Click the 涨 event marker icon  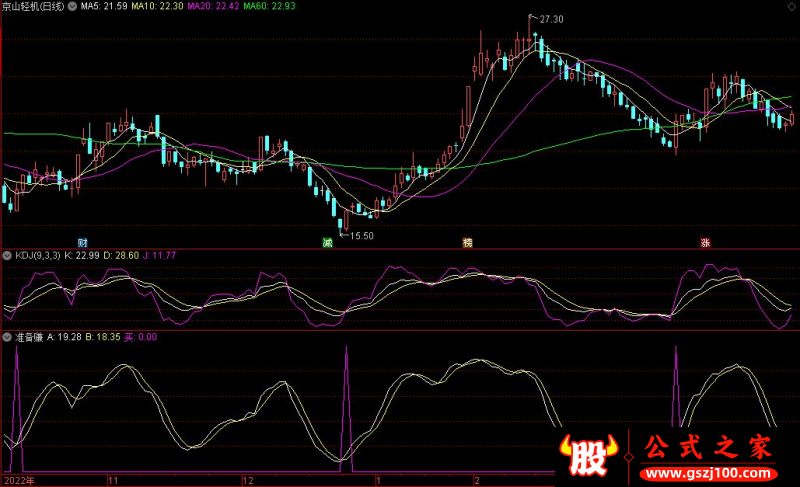[705, 243]
